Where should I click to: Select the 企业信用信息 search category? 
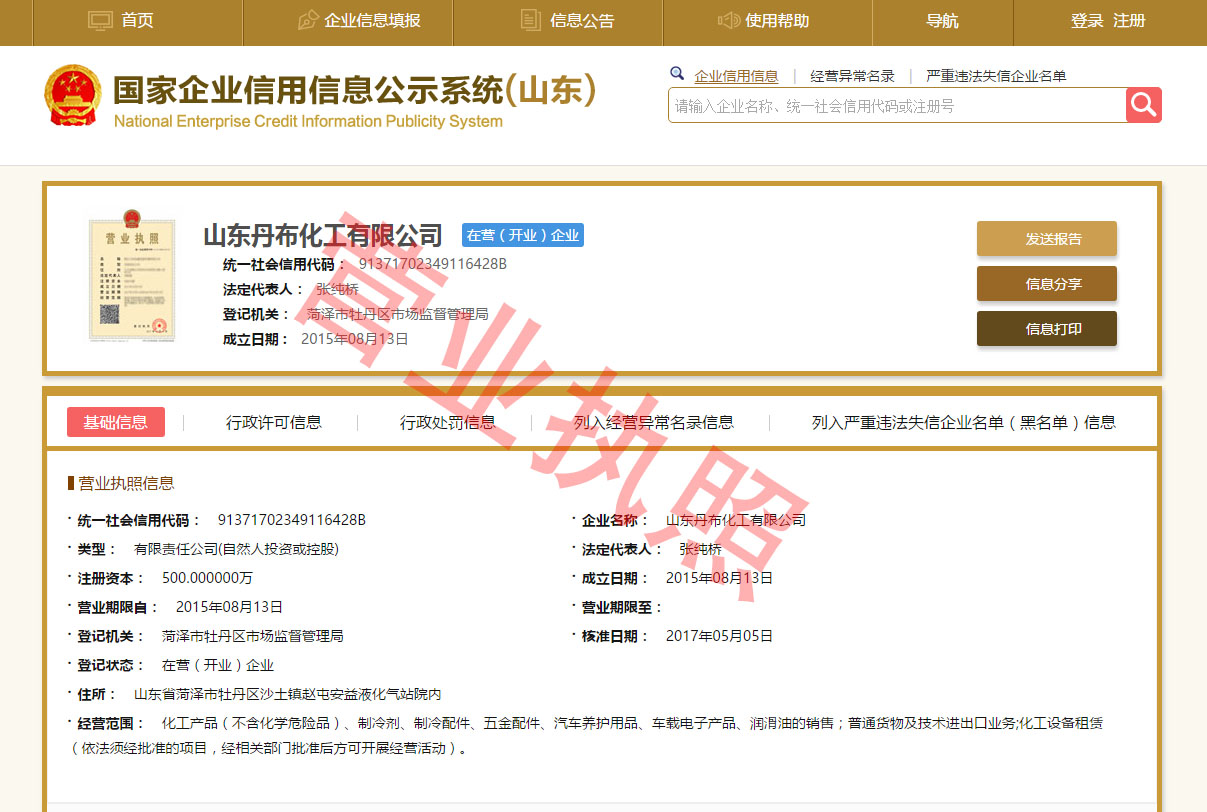(736, 76)
